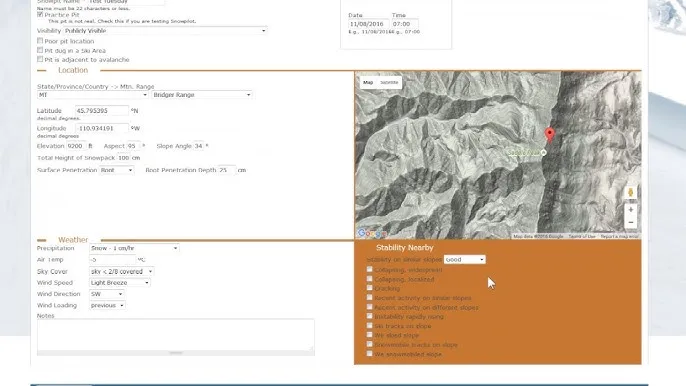This screenshot has height=386, width=686.
Task: Open the Visibility dropdown
Action: point(165,31)
